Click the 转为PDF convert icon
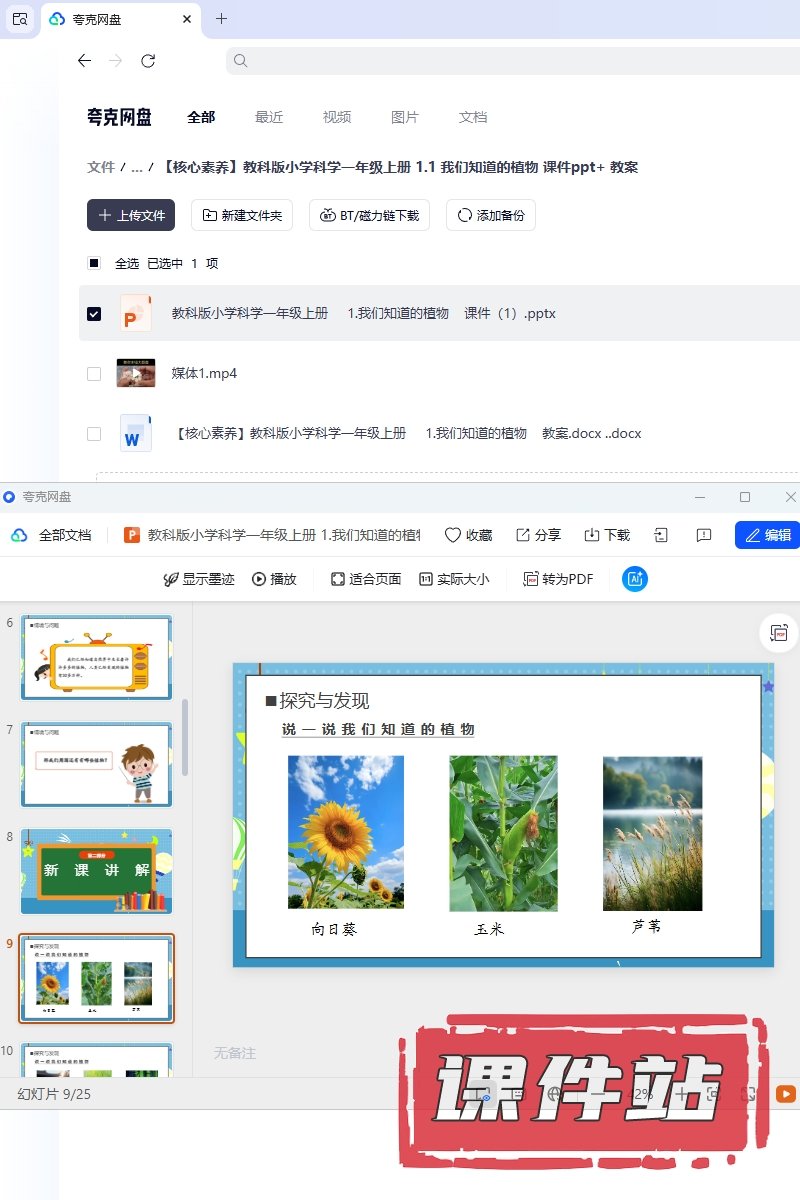This screenshot has width=800, height=1200. click(531, 579)
